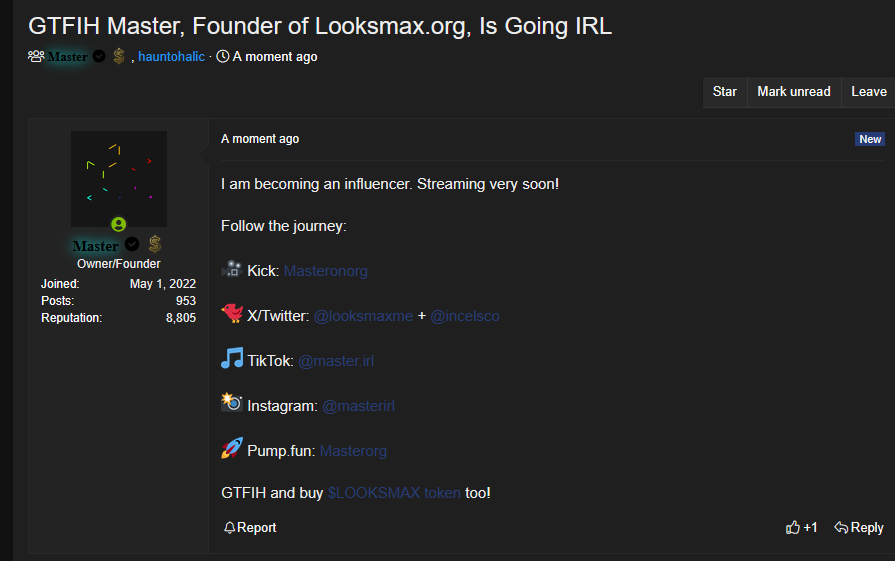This screenshot has width=895, height=561.
Task: Open the Masteronorg Kick link
Action: [x=325, y=271]
